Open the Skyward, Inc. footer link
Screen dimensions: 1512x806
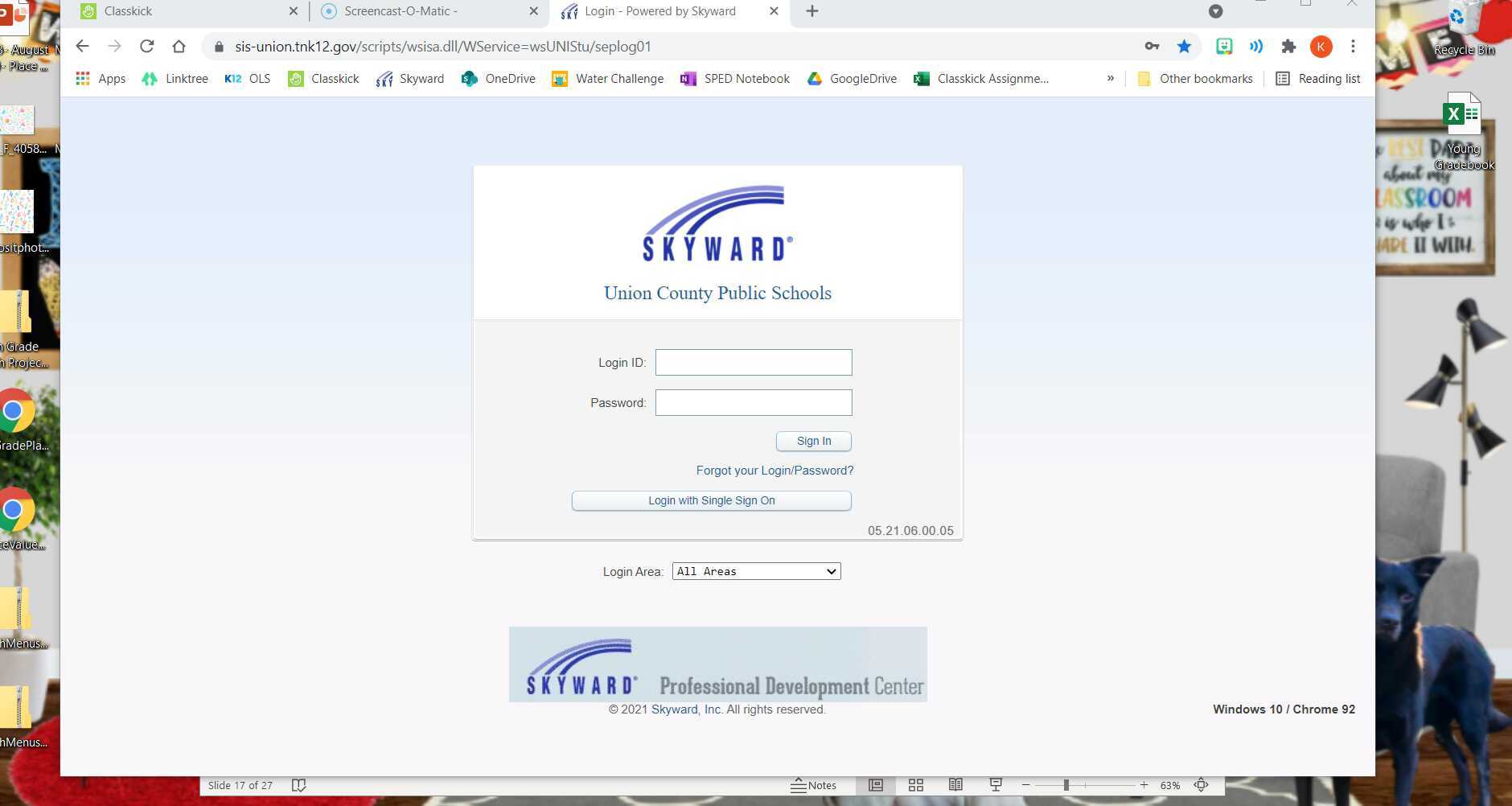click(x=687, y=709)
